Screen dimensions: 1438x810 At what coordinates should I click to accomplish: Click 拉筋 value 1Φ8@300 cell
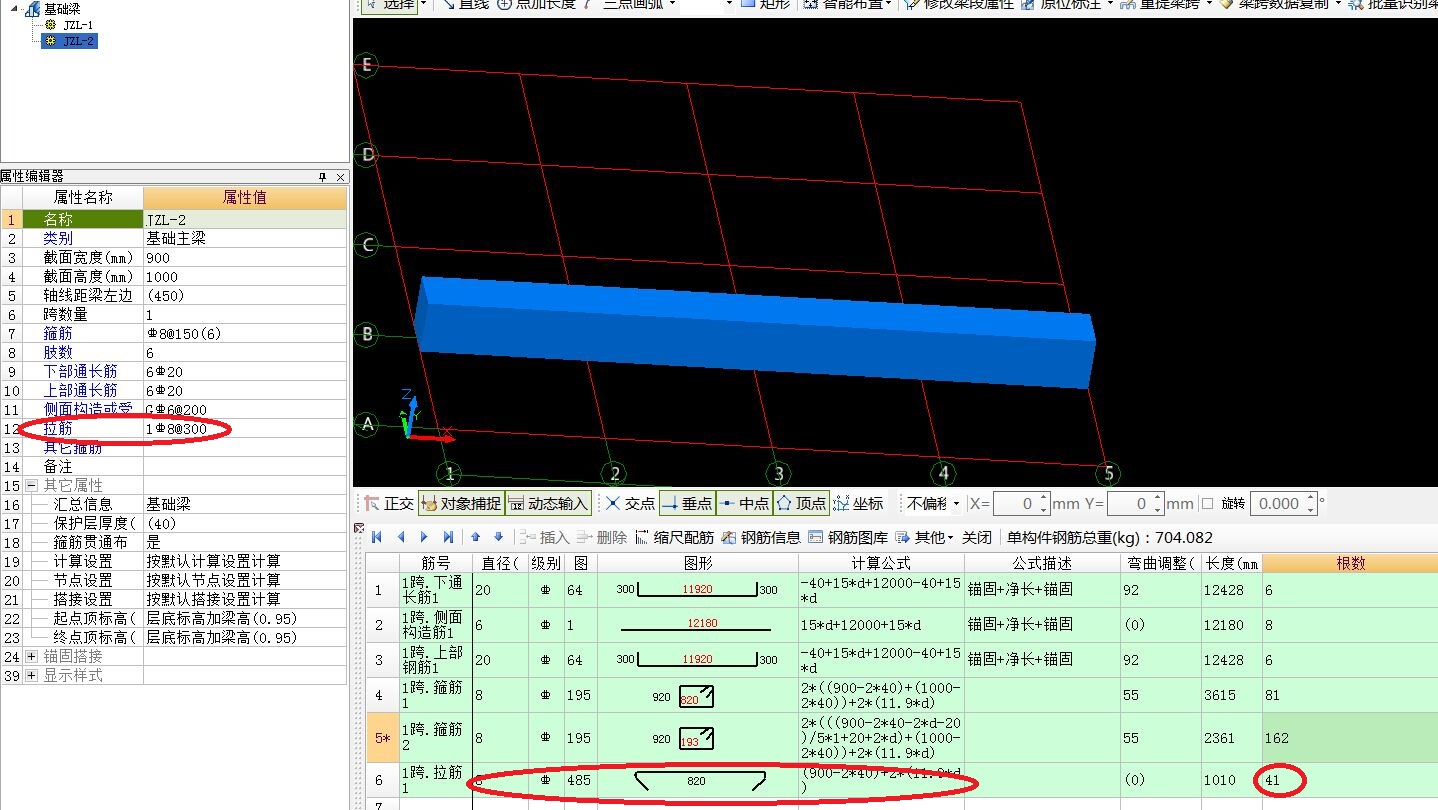[x=245, y=428]
